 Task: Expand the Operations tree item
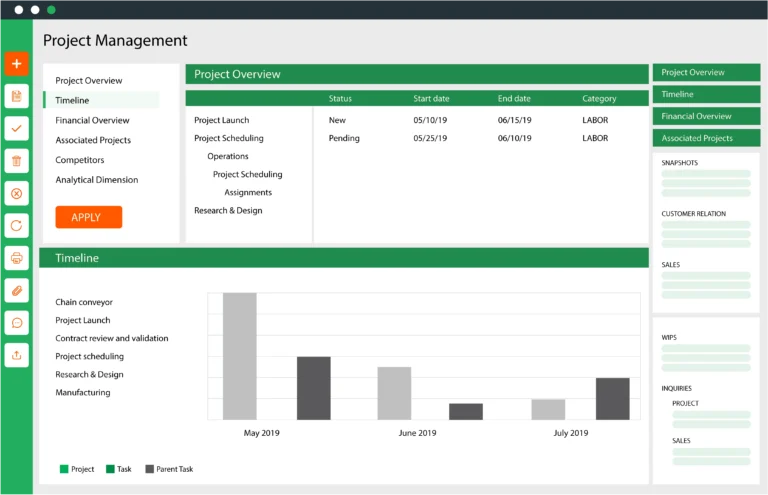(228, 156)
